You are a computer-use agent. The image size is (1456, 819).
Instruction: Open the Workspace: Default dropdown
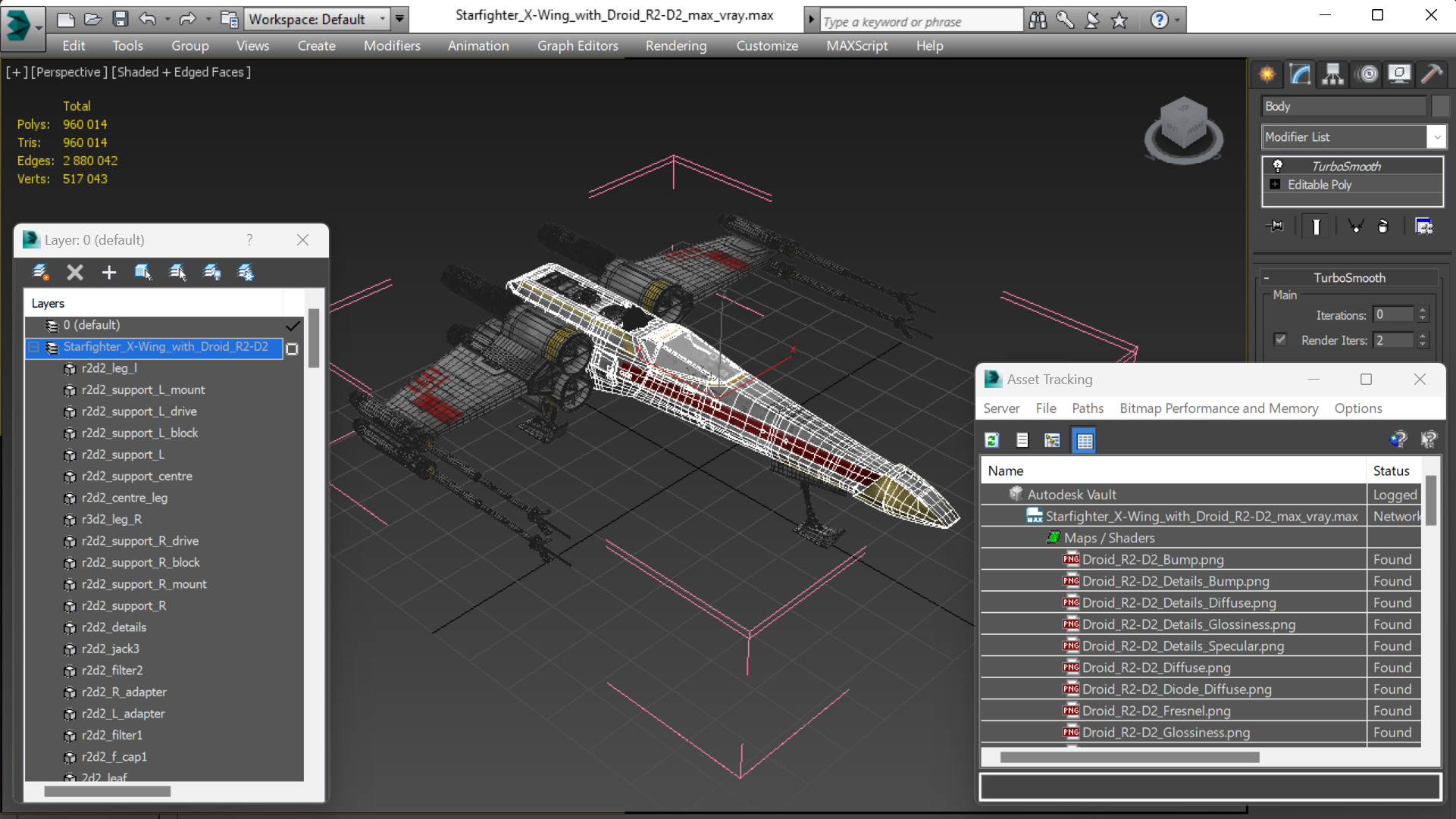tap(317, 19)
